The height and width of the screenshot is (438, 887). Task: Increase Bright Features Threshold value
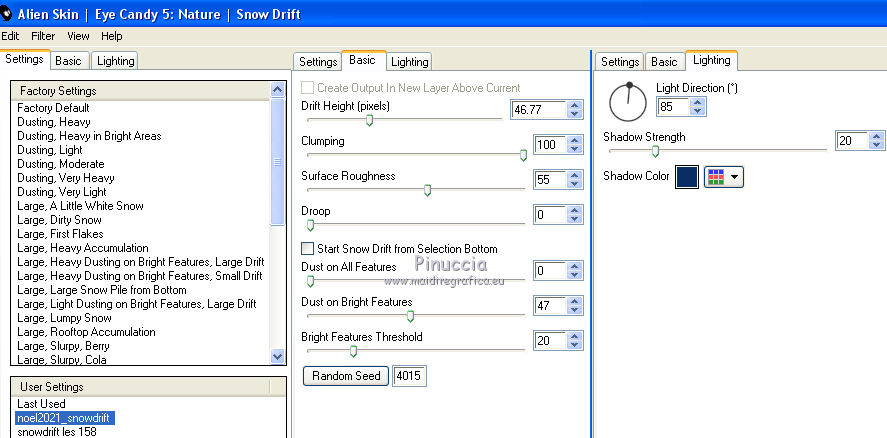575,337
